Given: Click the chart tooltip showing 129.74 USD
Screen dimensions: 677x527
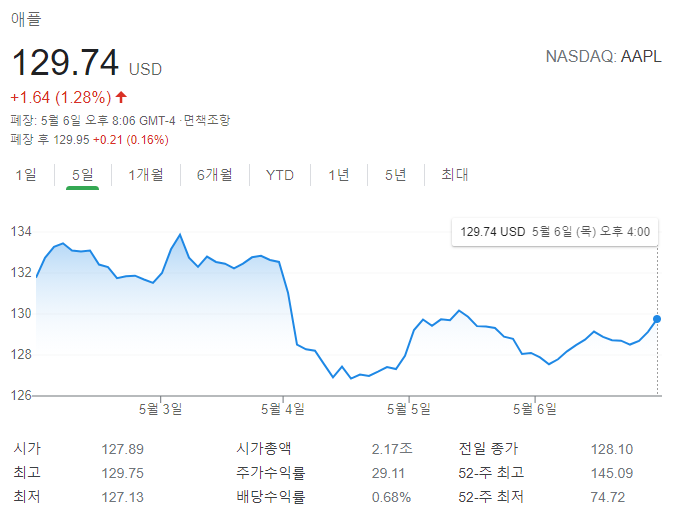Looking at the screenshot, I should click(555, 232).
